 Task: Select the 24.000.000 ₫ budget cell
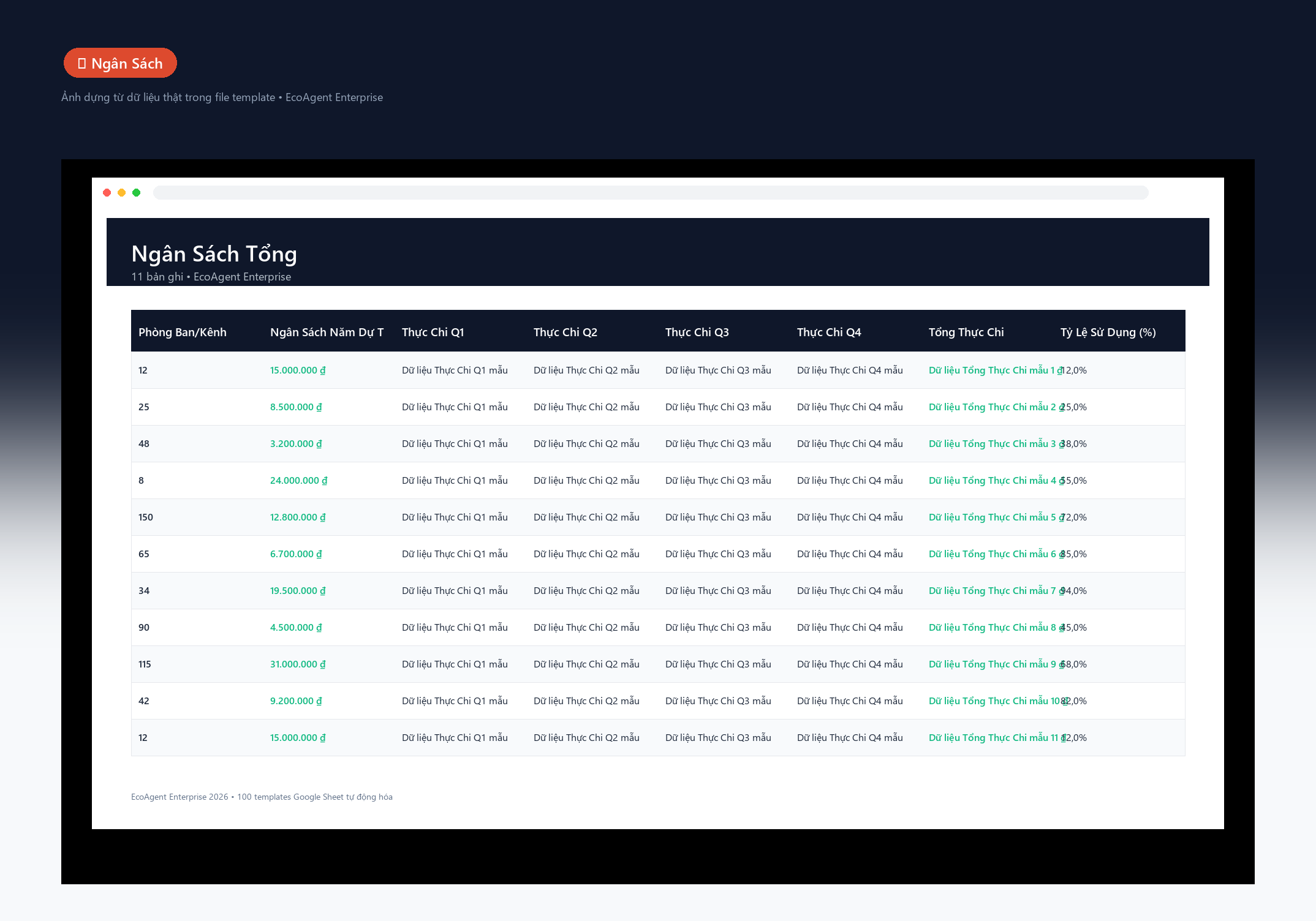click(x=299, y=481)
